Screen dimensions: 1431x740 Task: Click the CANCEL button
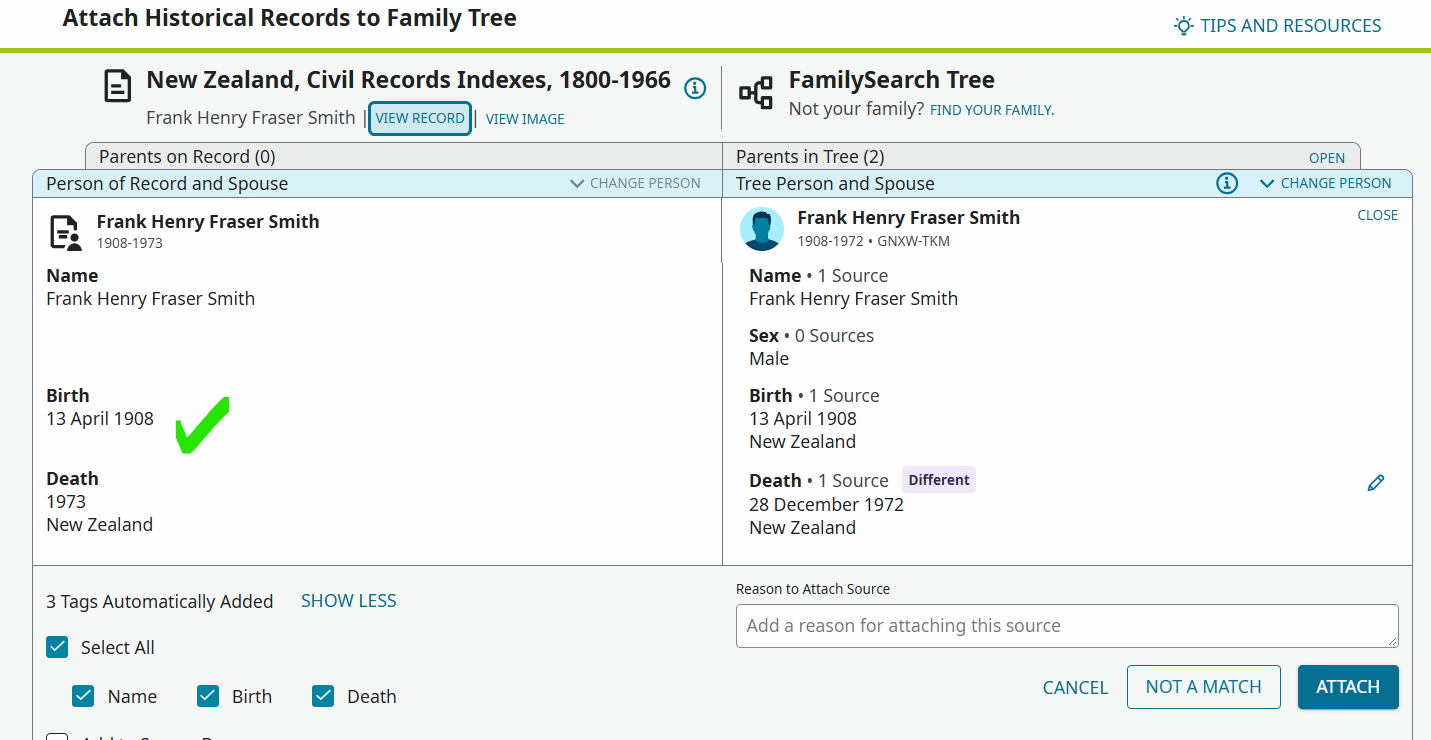[x=1075, y=687]
